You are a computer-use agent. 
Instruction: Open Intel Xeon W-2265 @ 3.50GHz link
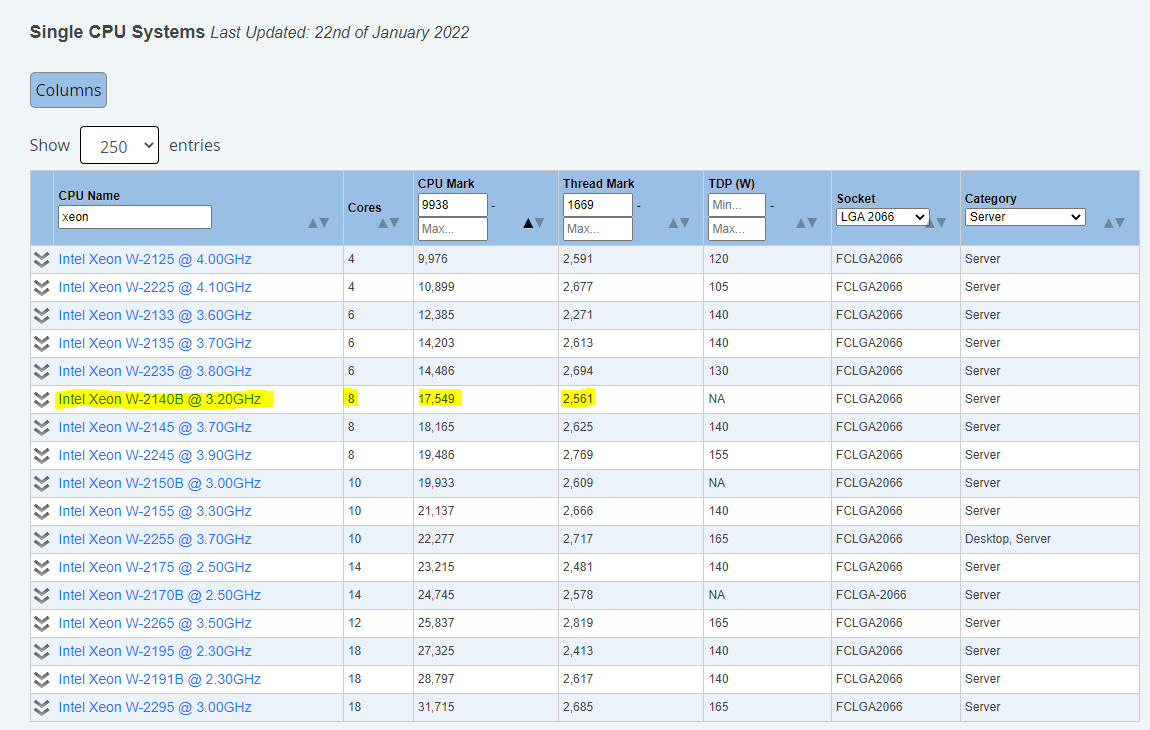pyautogui.click(x=155, y=624)
